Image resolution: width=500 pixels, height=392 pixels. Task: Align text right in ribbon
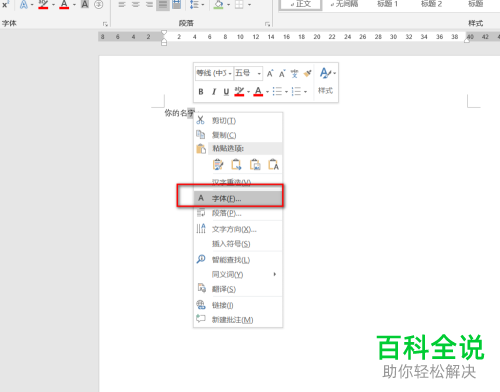click(x=149, y=5)
